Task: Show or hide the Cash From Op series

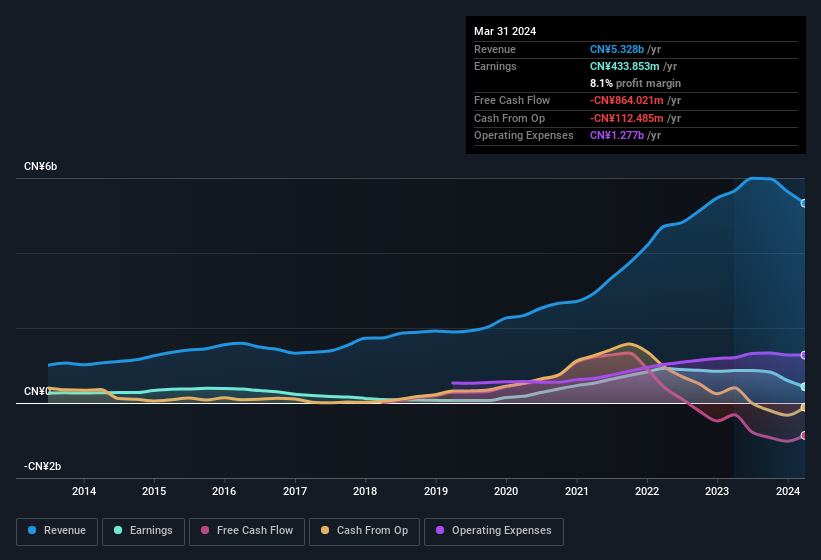Action: pyautogui.click(x=363, y=531)
